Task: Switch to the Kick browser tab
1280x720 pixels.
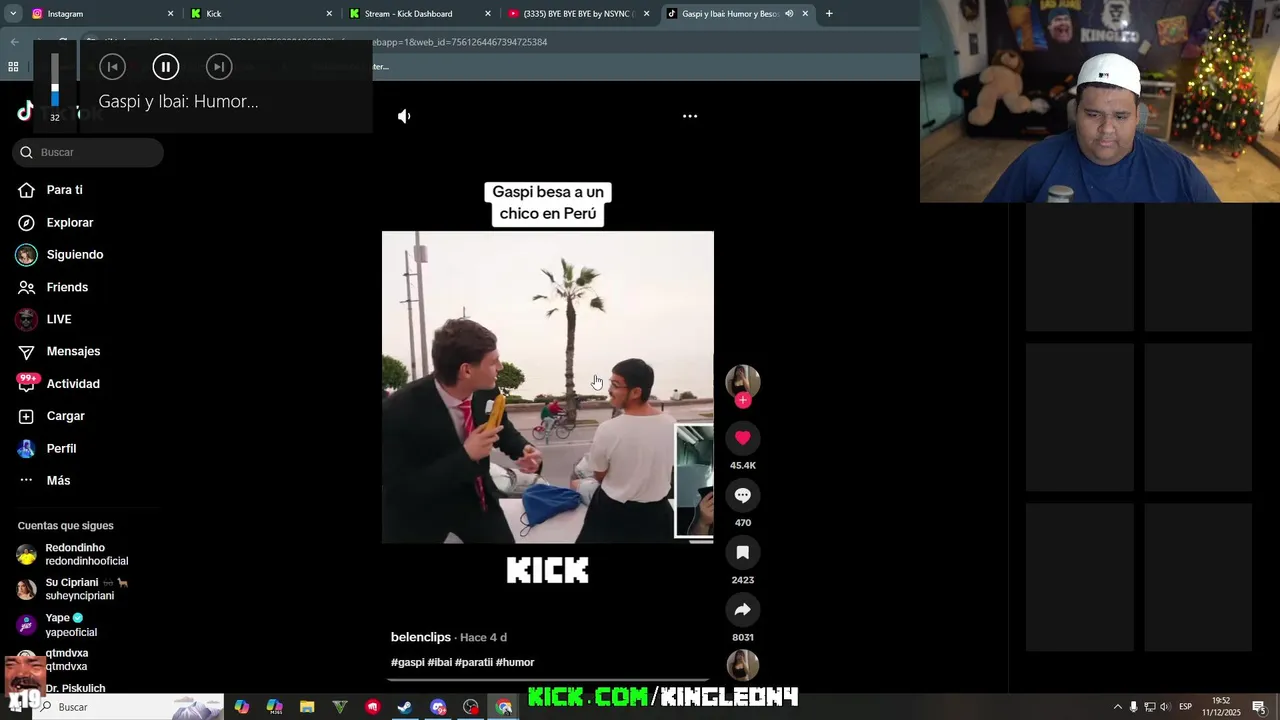Action: point(260,14)
